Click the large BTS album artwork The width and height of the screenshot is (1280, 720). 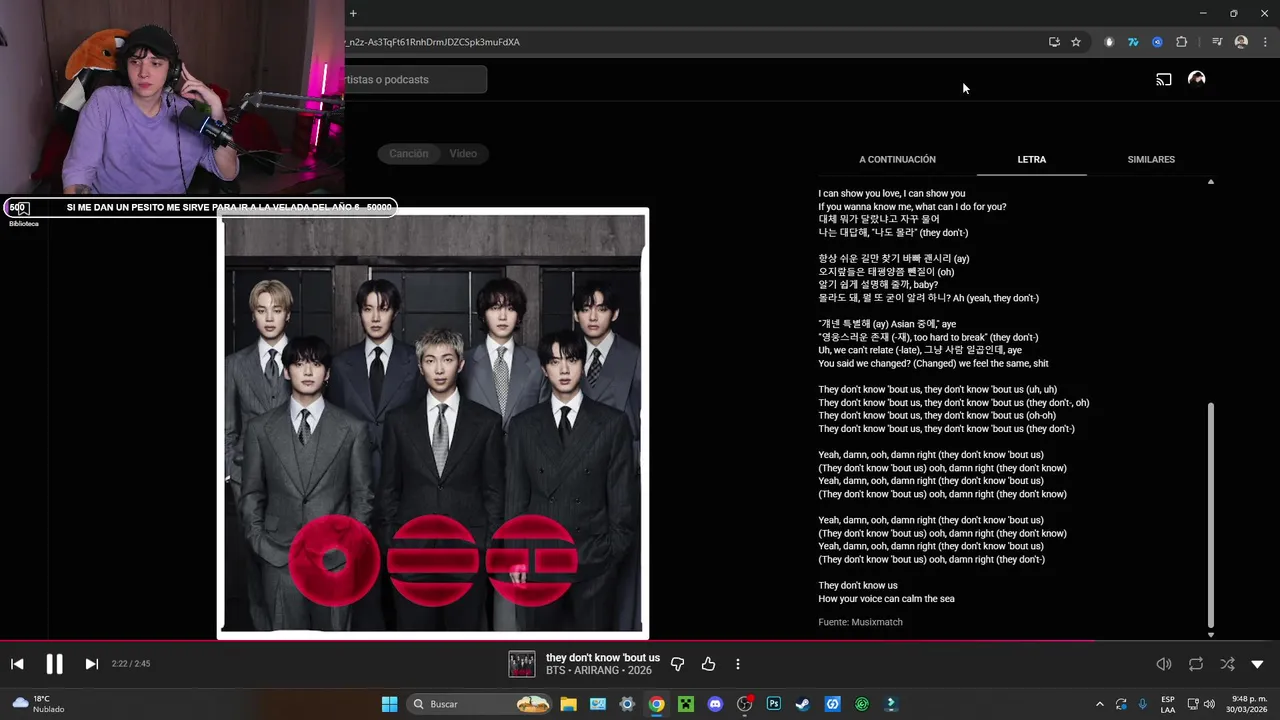pyautogui.click(x=433, y=424)
